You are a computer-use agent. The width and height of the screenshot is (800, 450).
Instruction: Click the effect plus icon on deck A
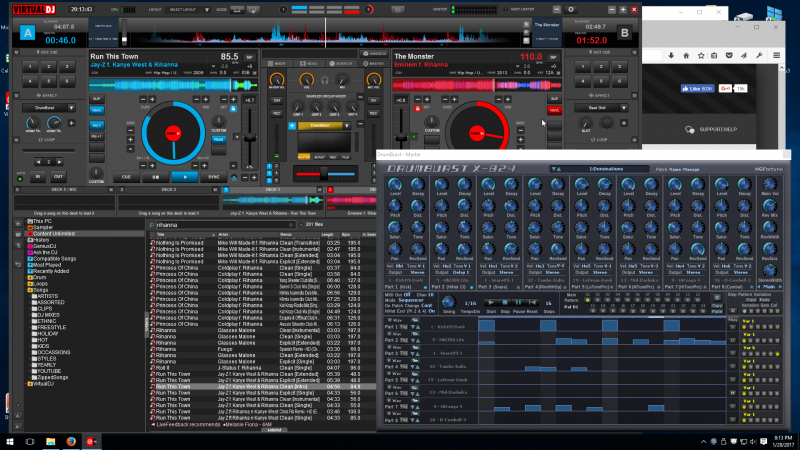pos(71,123)
